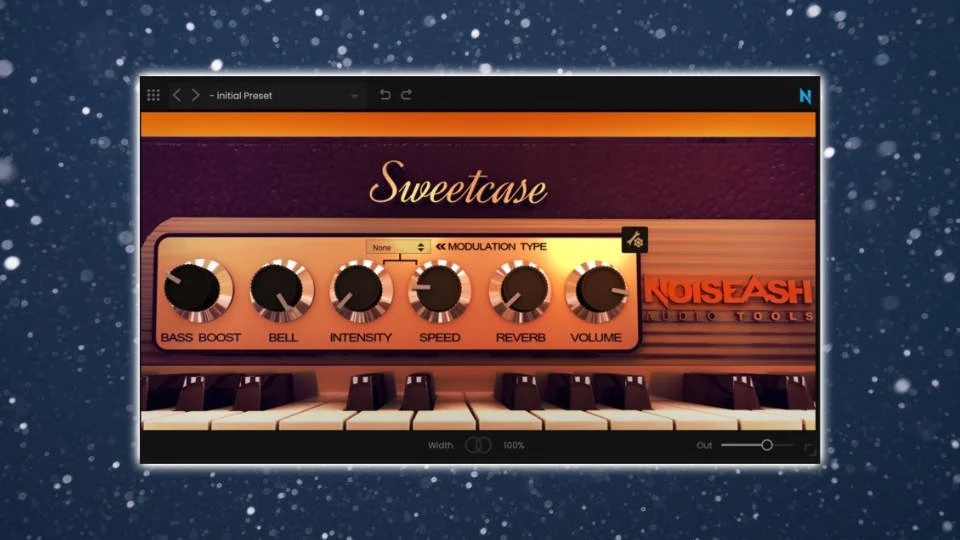
Task: Click the Noiseash Audio Tools logo
Action: [x=729, y=299]
